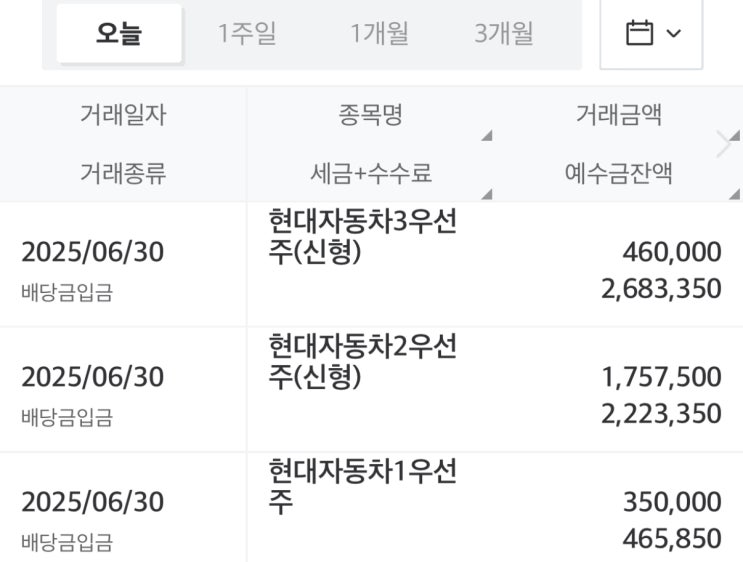The image size is (743, 562).
Task: Open the 현대자동차2우선주(신형) dividend row
Action: coord(362,363)
